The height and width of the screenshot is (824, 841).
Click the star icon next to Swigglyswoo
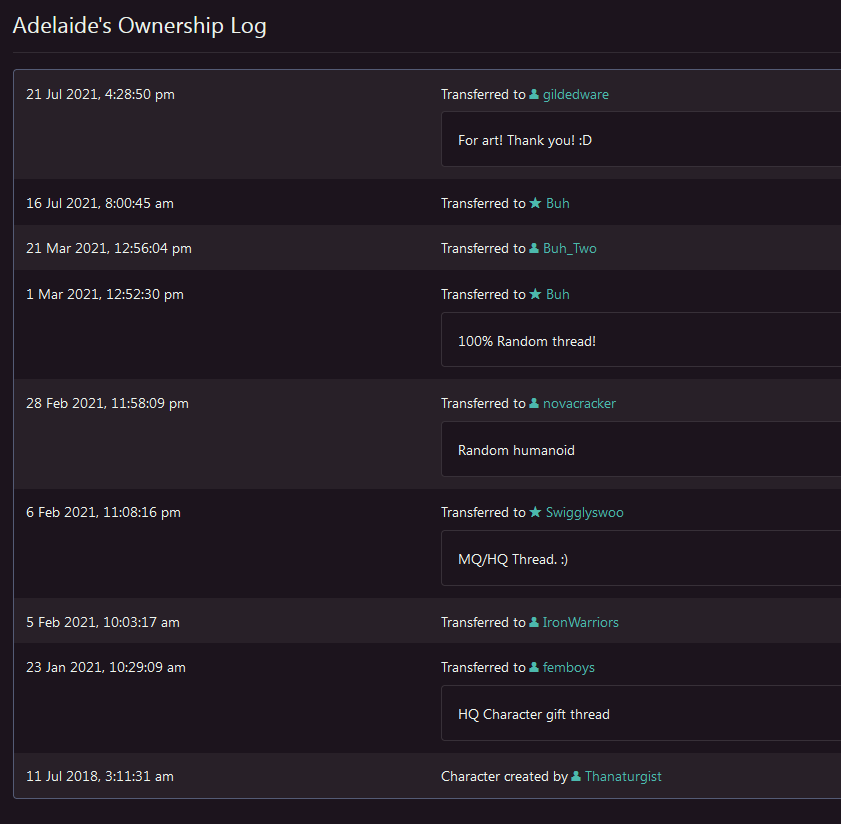click(535, 512)
